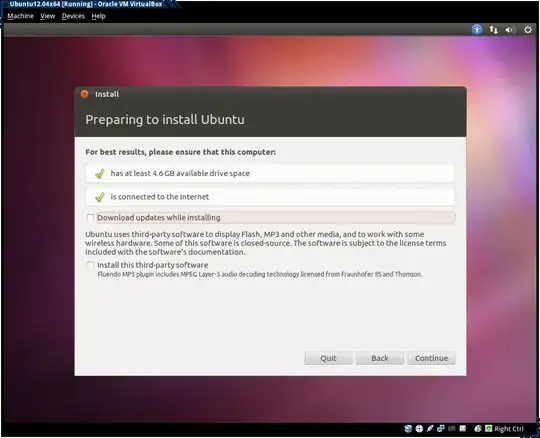Close the Install dialog with orange button
The width and height of the screenshot is (540, 438).
pos(84,94)
